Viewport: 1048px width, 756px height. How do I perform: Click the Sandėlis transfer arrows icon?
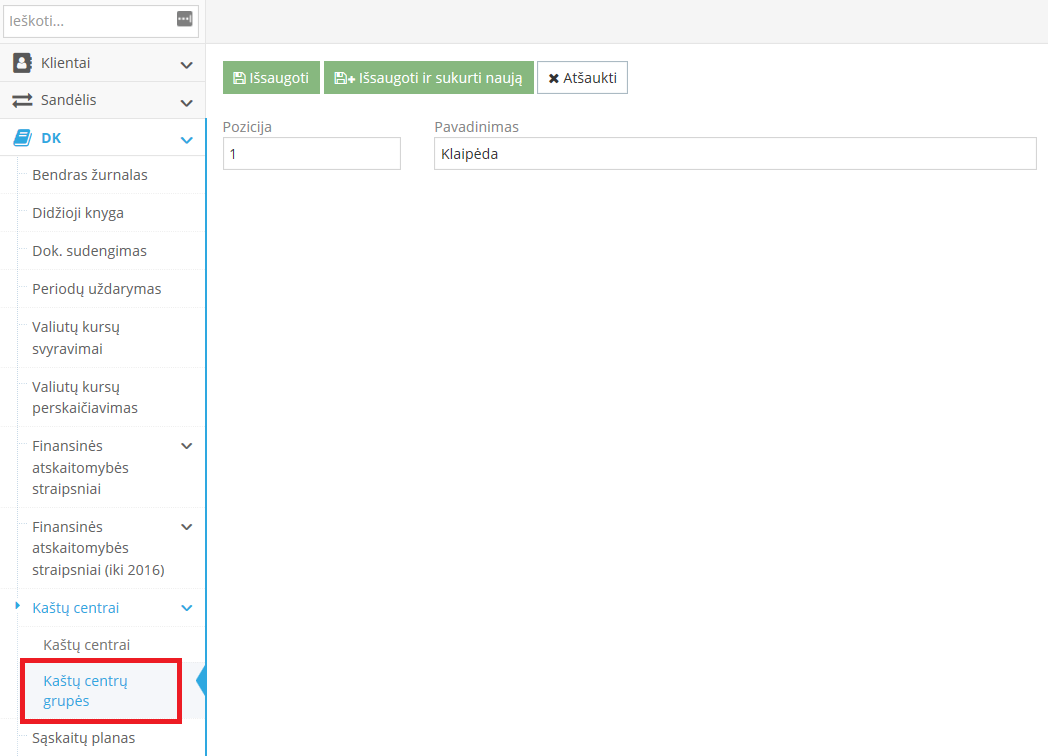(22, 101)
